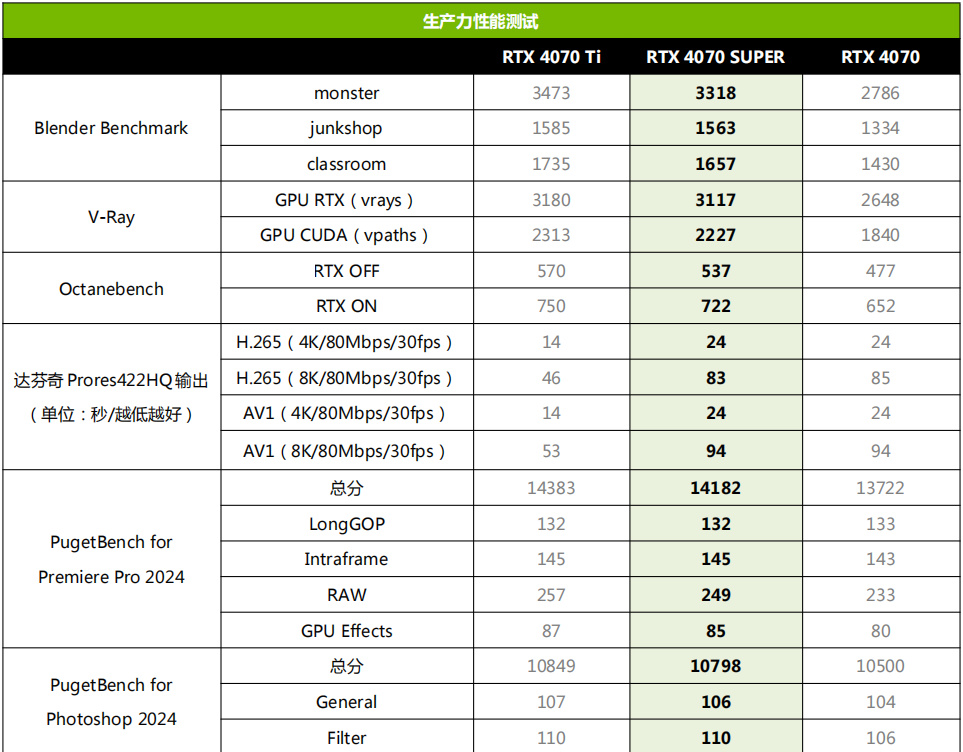
Task: Select the junkshop row label
Action: point(346,128)
